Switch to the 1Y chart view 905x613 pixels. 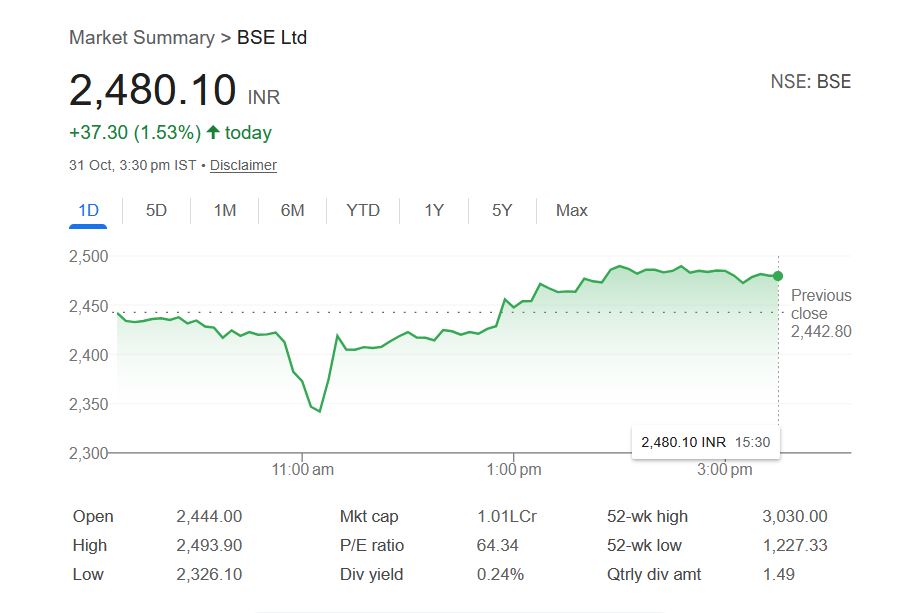click(434, 210)
